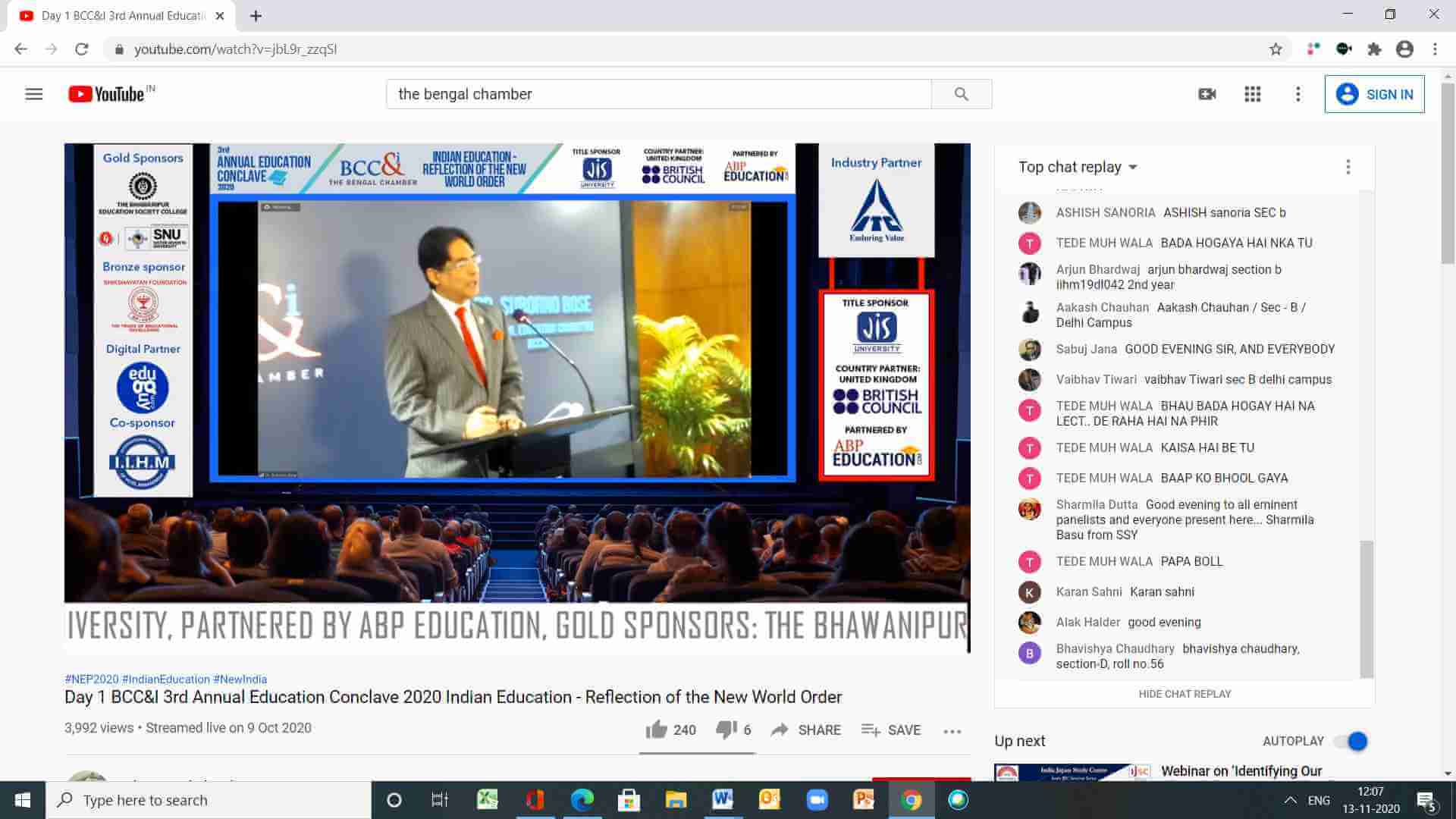
Task: Open the create video camera icon
Action: pos(1207,94)
